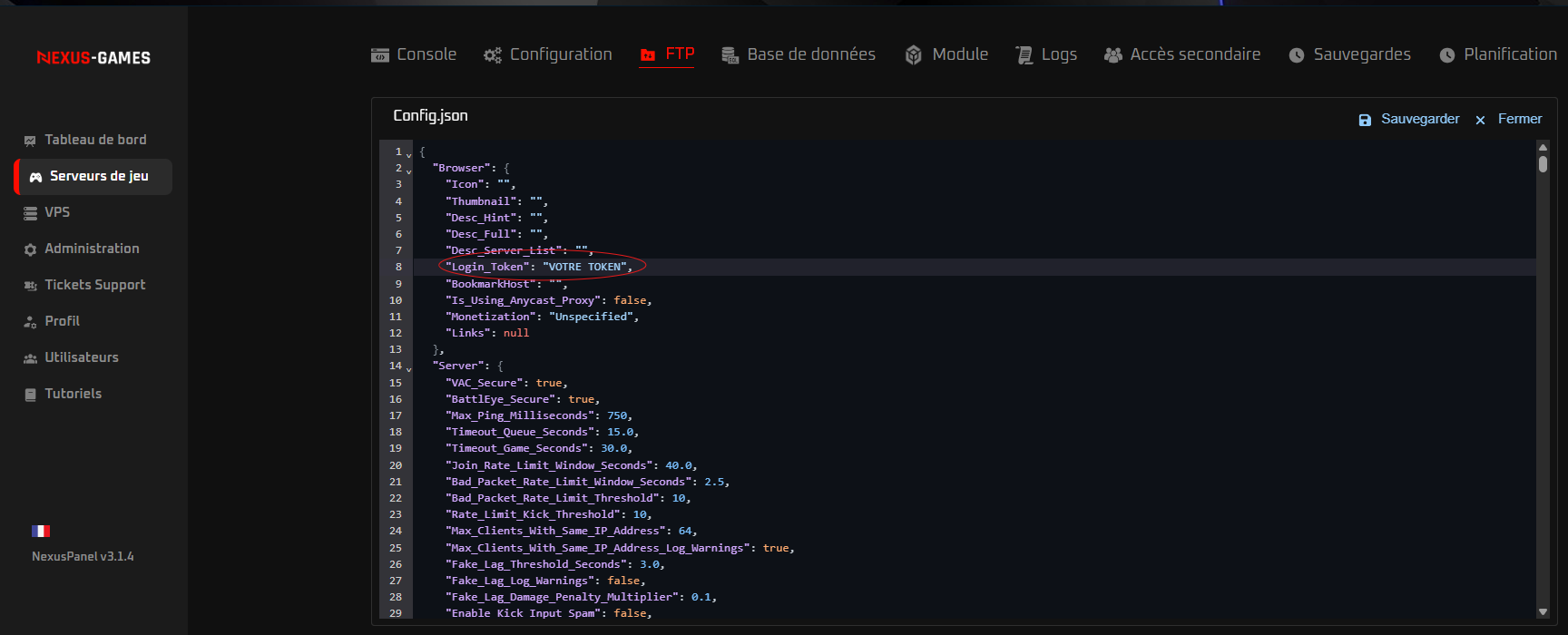Click the Config.json file title

[x=430, y=116]
